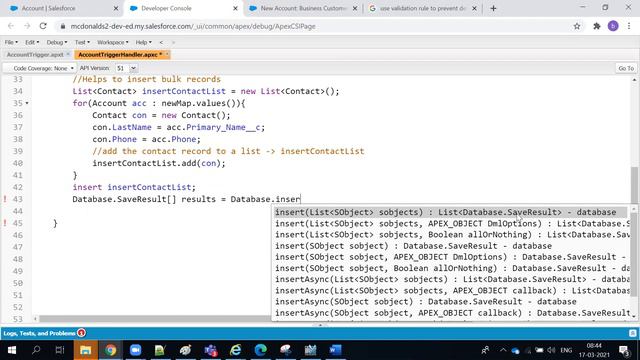Click the previous-location left angle button
Screen dimensions: 640x360
pos(161,42)
